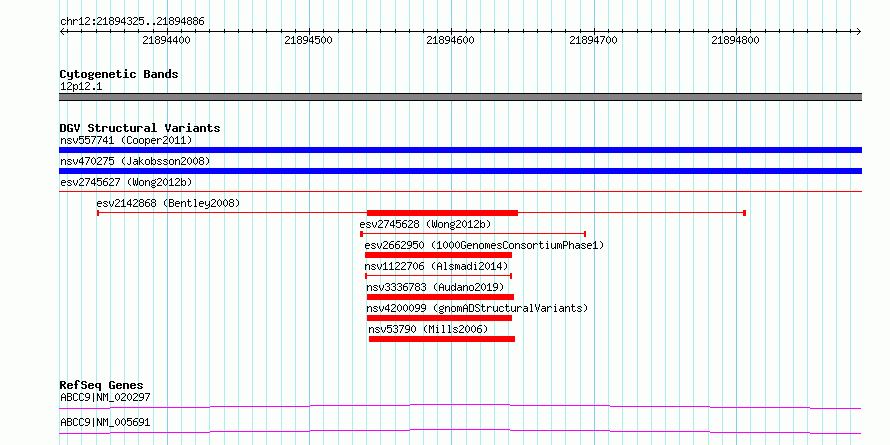Click the 12p12.1 band label
Screen dimensions: 890x445
81,87
